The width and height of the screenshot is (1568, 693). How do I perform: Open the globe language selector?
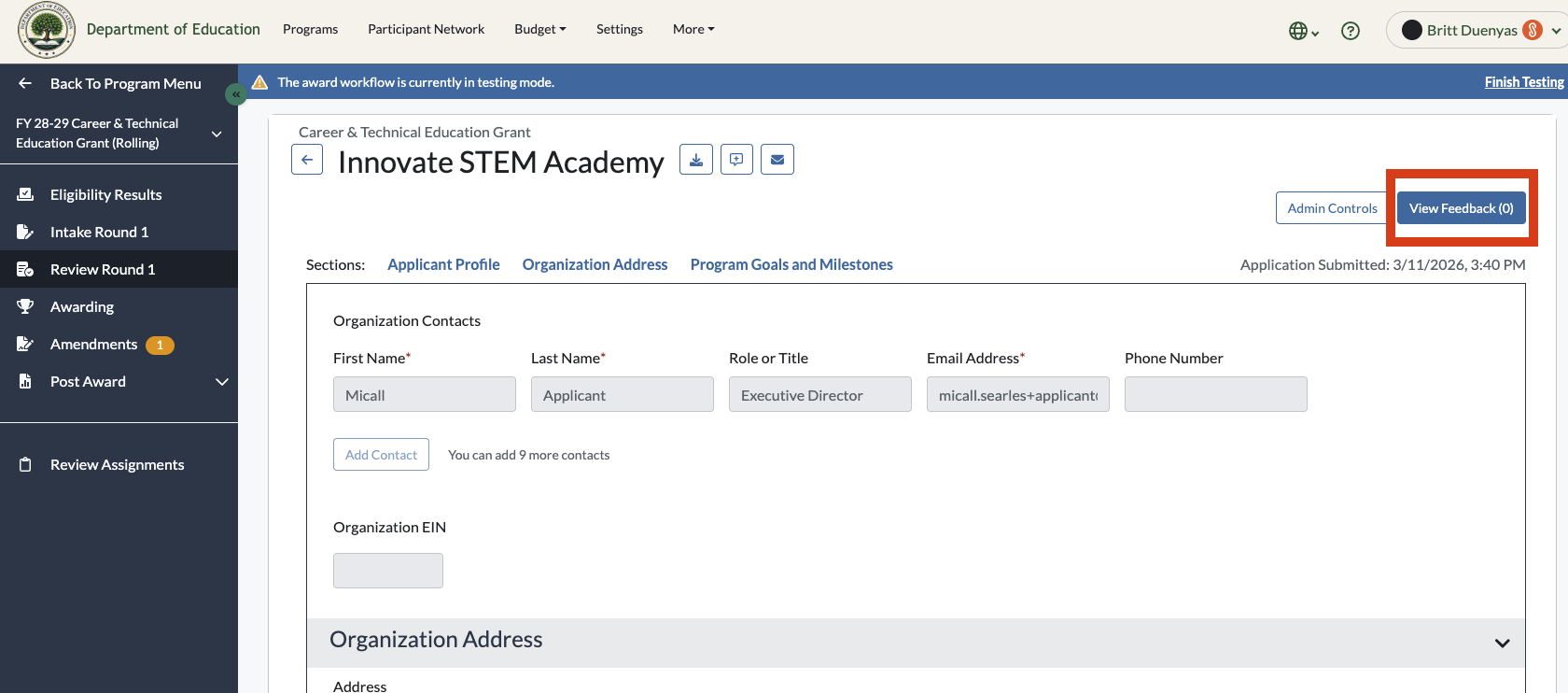pyautogui.click(x=1303, y=31)
